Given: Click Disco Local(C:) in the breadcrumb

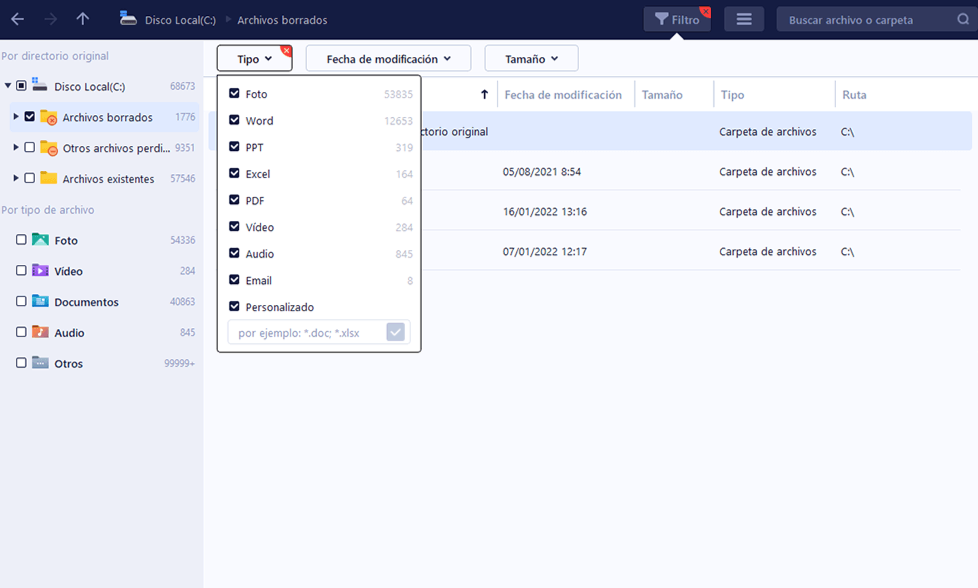Looking at the screenshot, I should click(180, 20).
